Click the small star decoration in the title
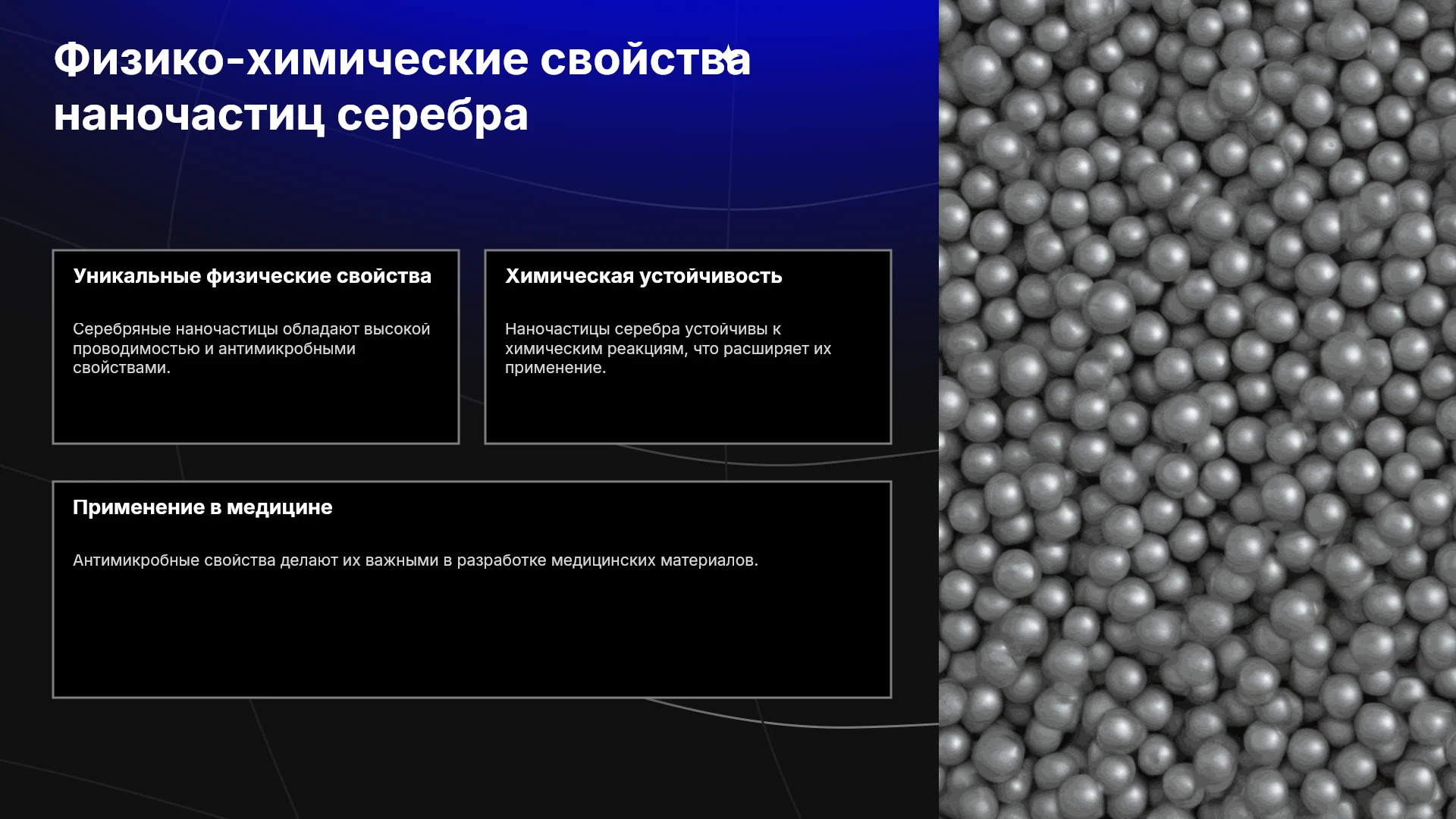The width and height of the screenshot is (1456, 819). (x=728, y=54)
